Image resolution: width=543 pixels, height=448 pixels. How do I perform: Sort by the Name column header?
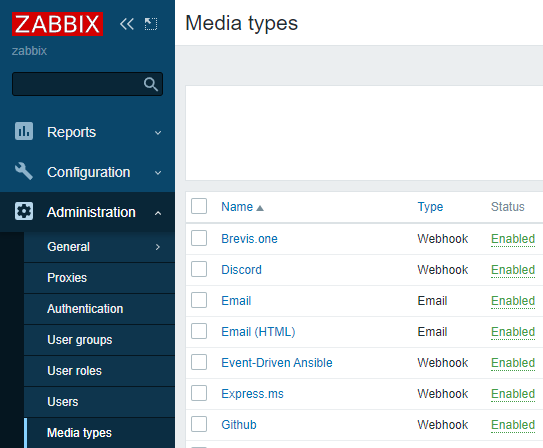click(x=237, y=207)
